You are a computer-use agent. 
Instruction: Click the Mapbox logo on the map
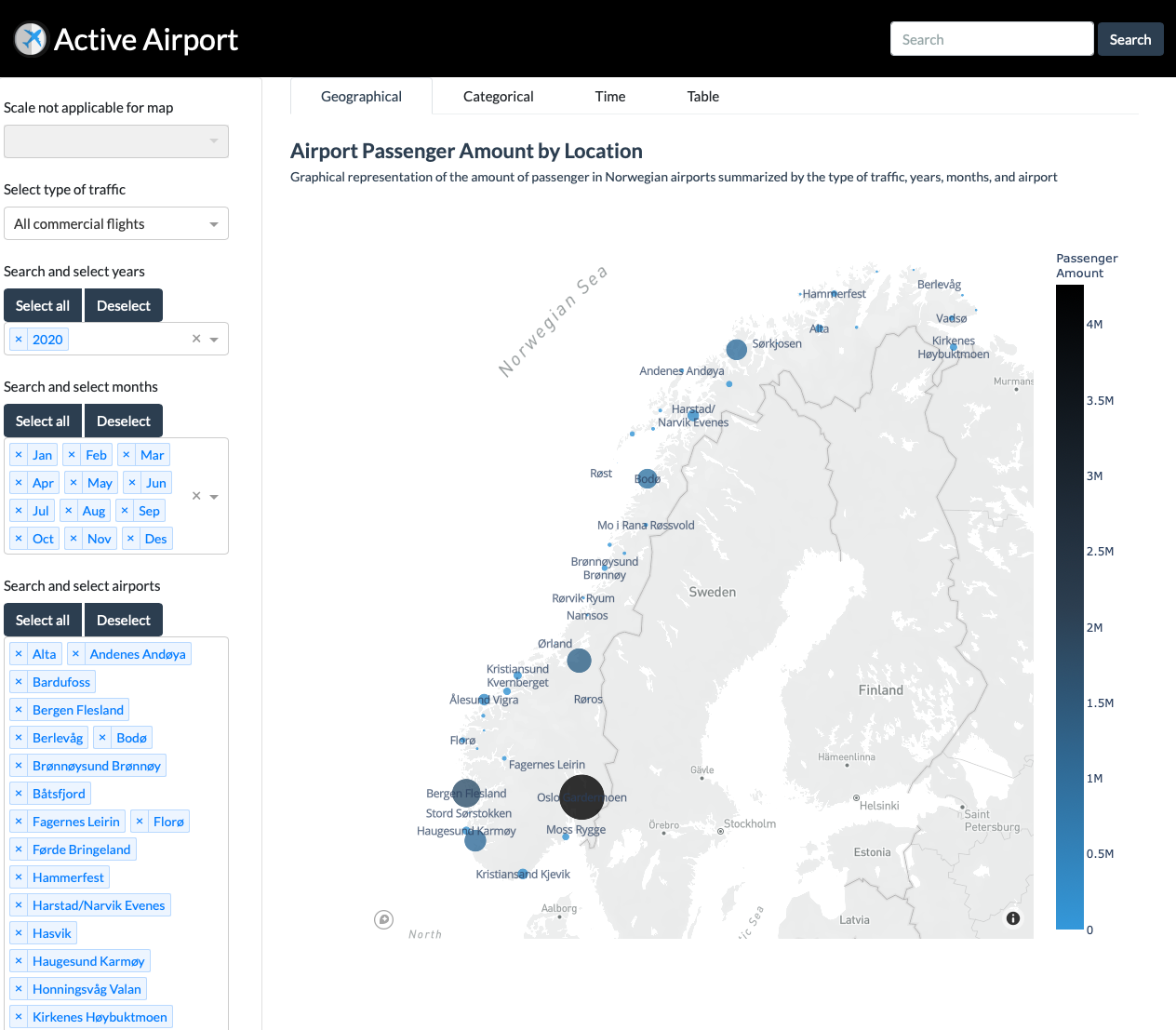383,919
